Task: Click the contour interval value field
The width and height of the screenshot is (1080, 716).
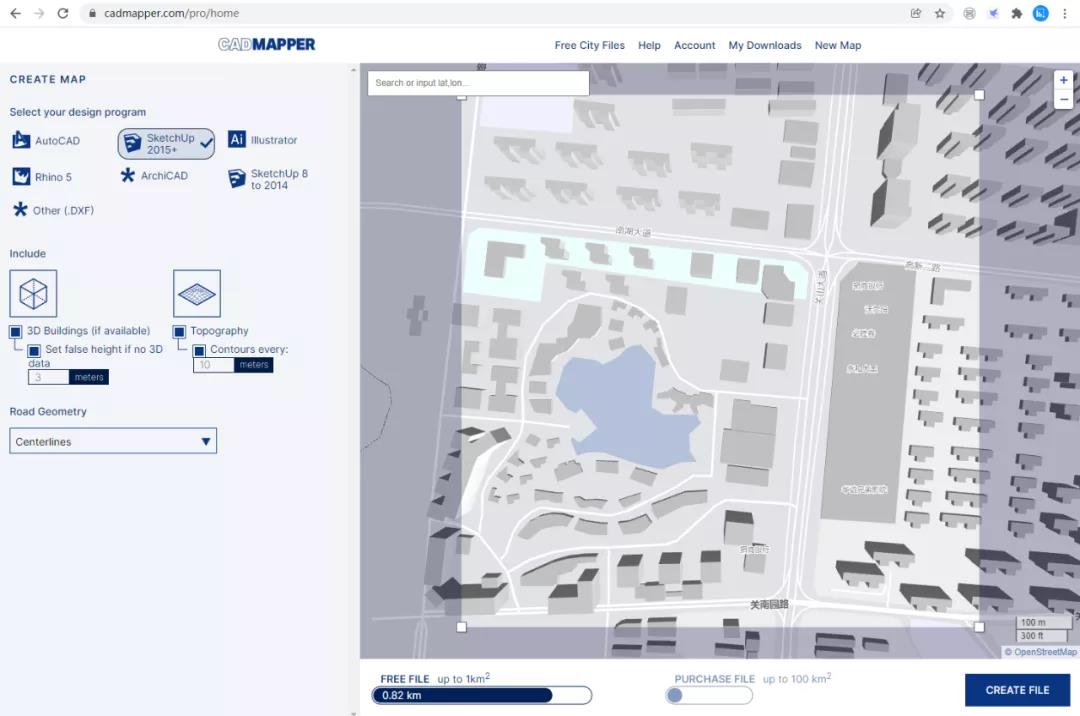Action: (x=214, y=365)
